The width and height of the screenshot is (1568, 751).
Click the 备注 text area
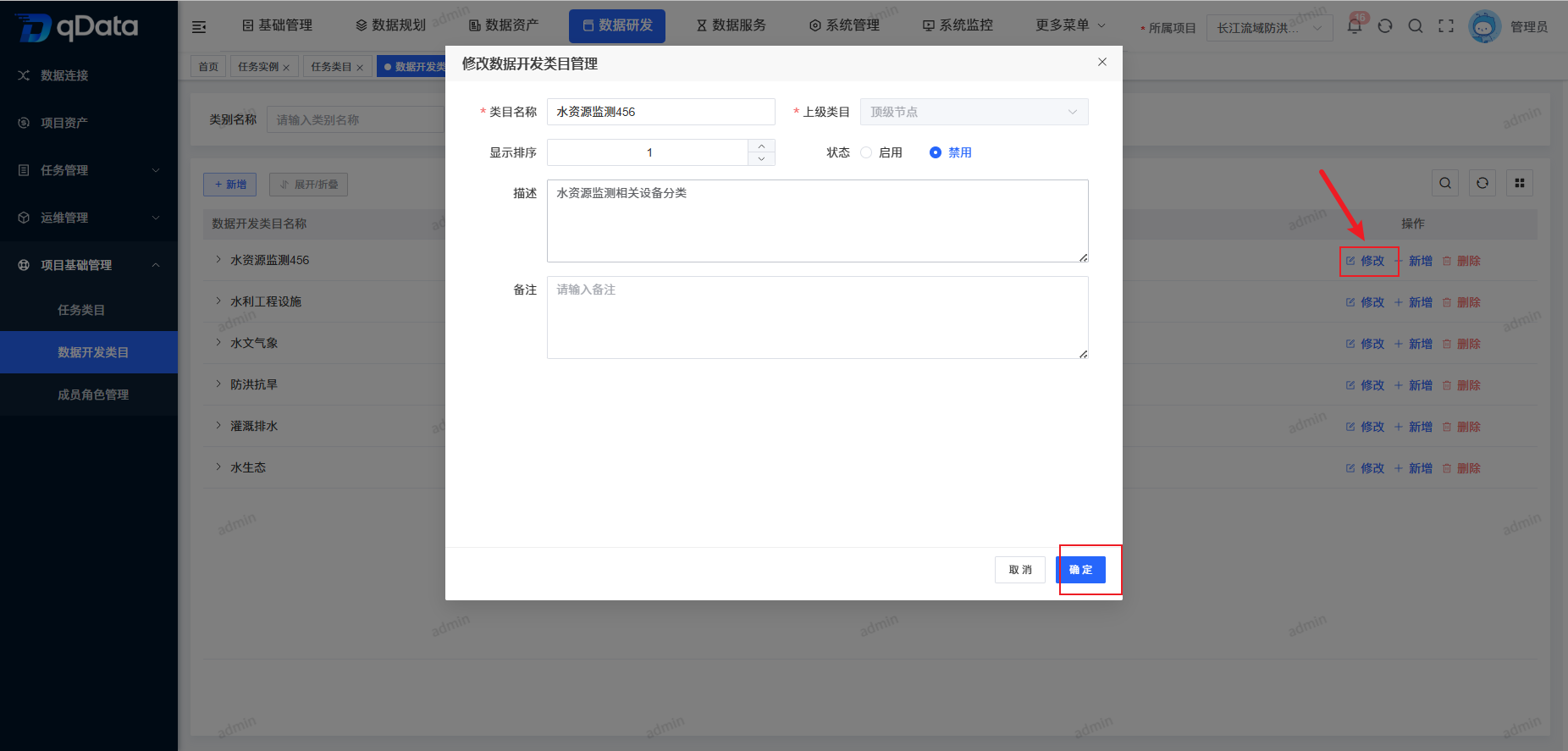[818, 318]
